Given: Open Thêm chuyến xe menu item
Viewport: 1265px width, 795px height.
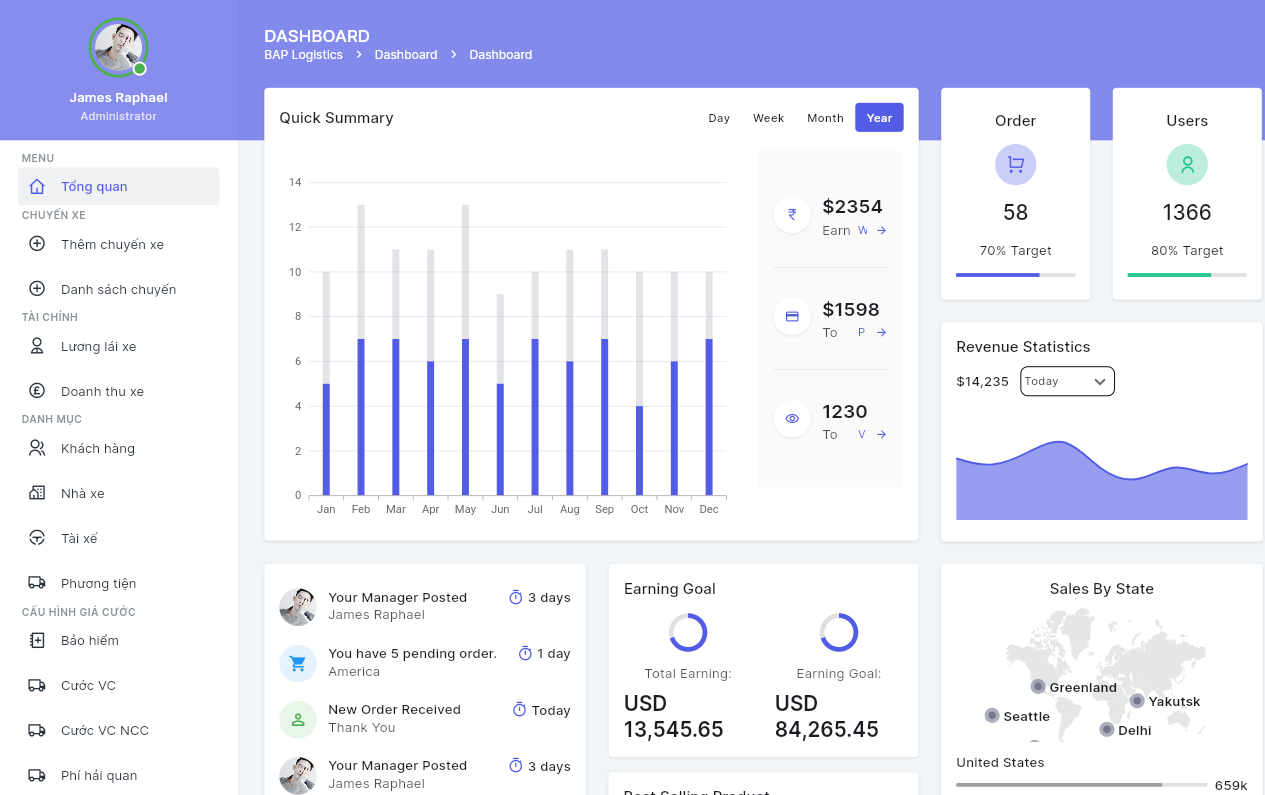Looking at the screenshot, I should (112, 245).
